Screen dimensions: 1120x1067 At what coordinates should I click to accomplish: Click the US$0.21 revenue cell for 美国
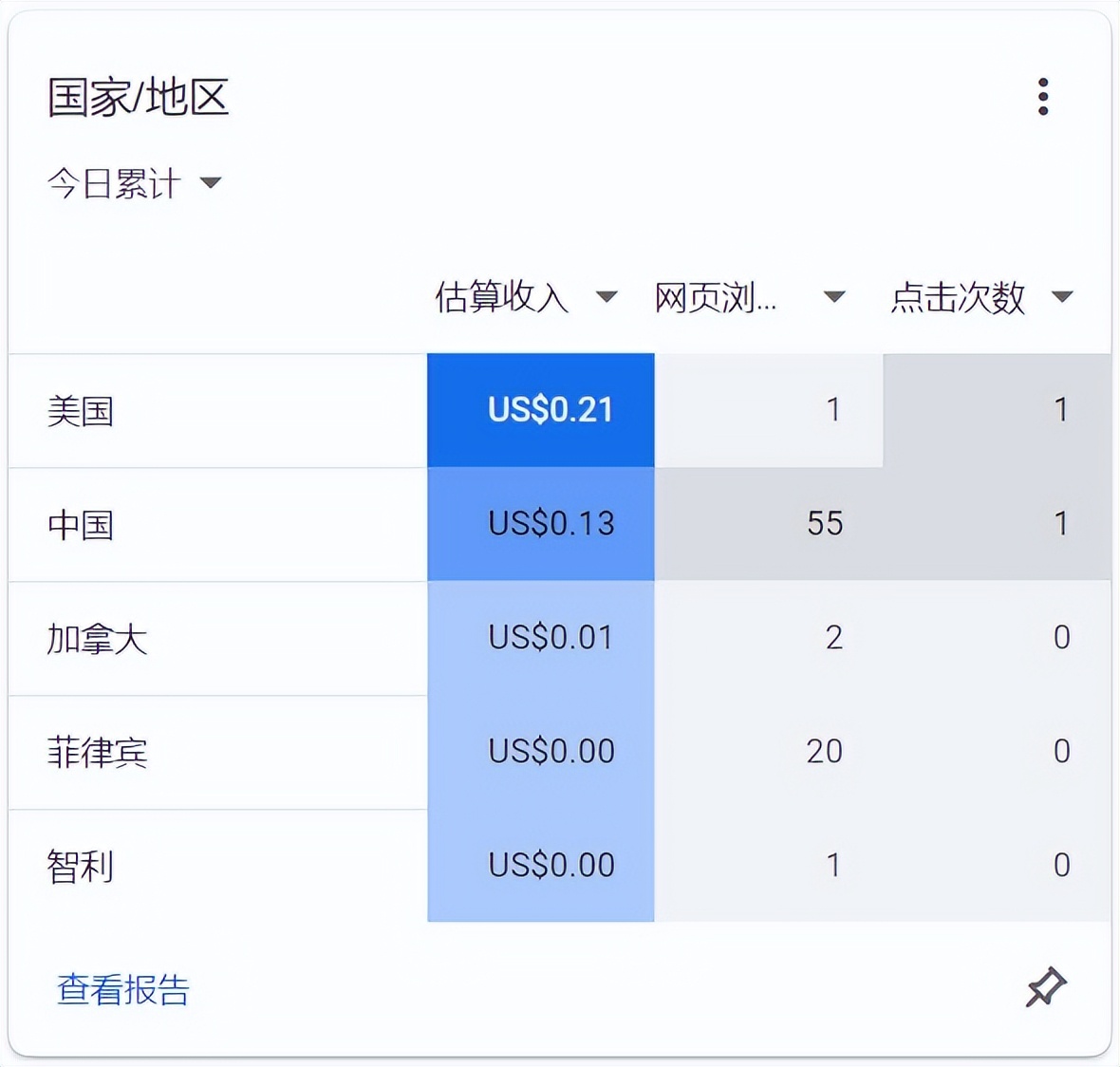coord(549,409)
